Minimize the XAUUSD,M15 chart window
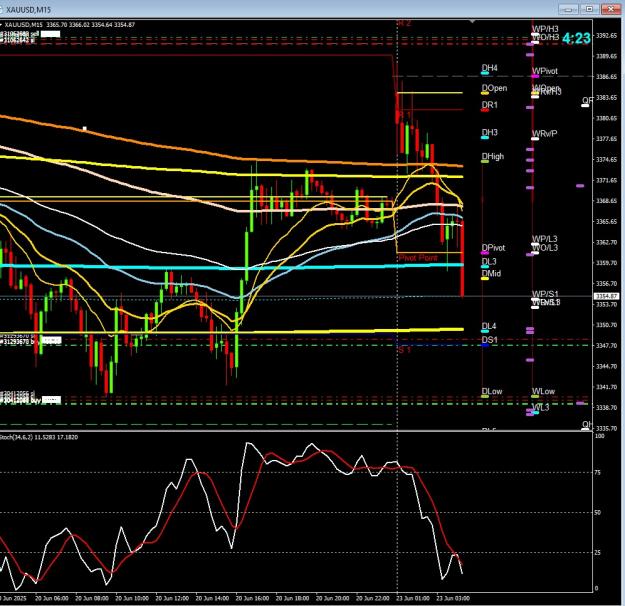The width and height of the screenshot is (625, 606). click(568, 9)
